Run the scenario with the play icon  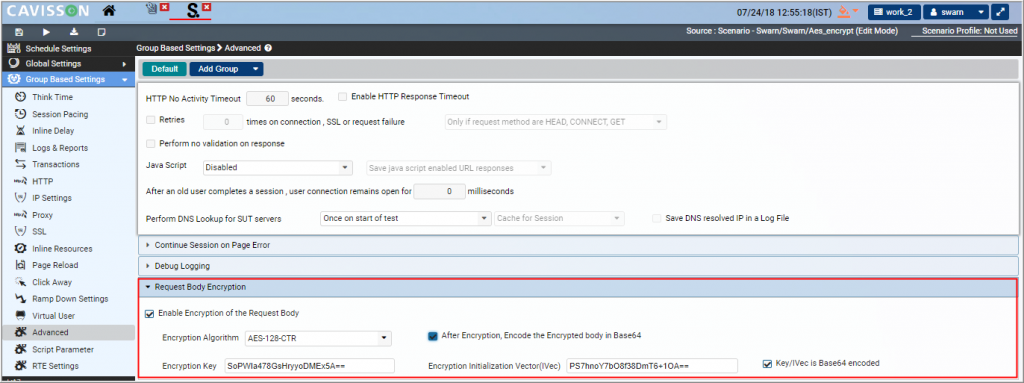46,32
